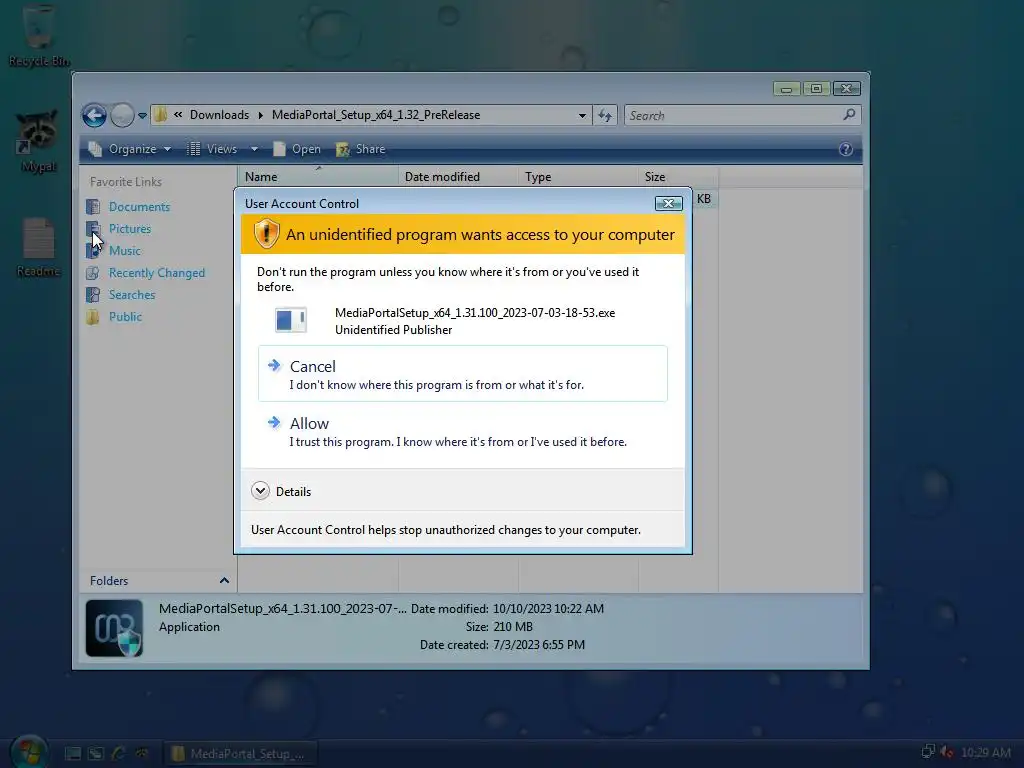The width and height of the screenshot is (1024, 768).
Task: Click the MediaPortal application thumbnail in details pane
Action: (x=114, y=628)
